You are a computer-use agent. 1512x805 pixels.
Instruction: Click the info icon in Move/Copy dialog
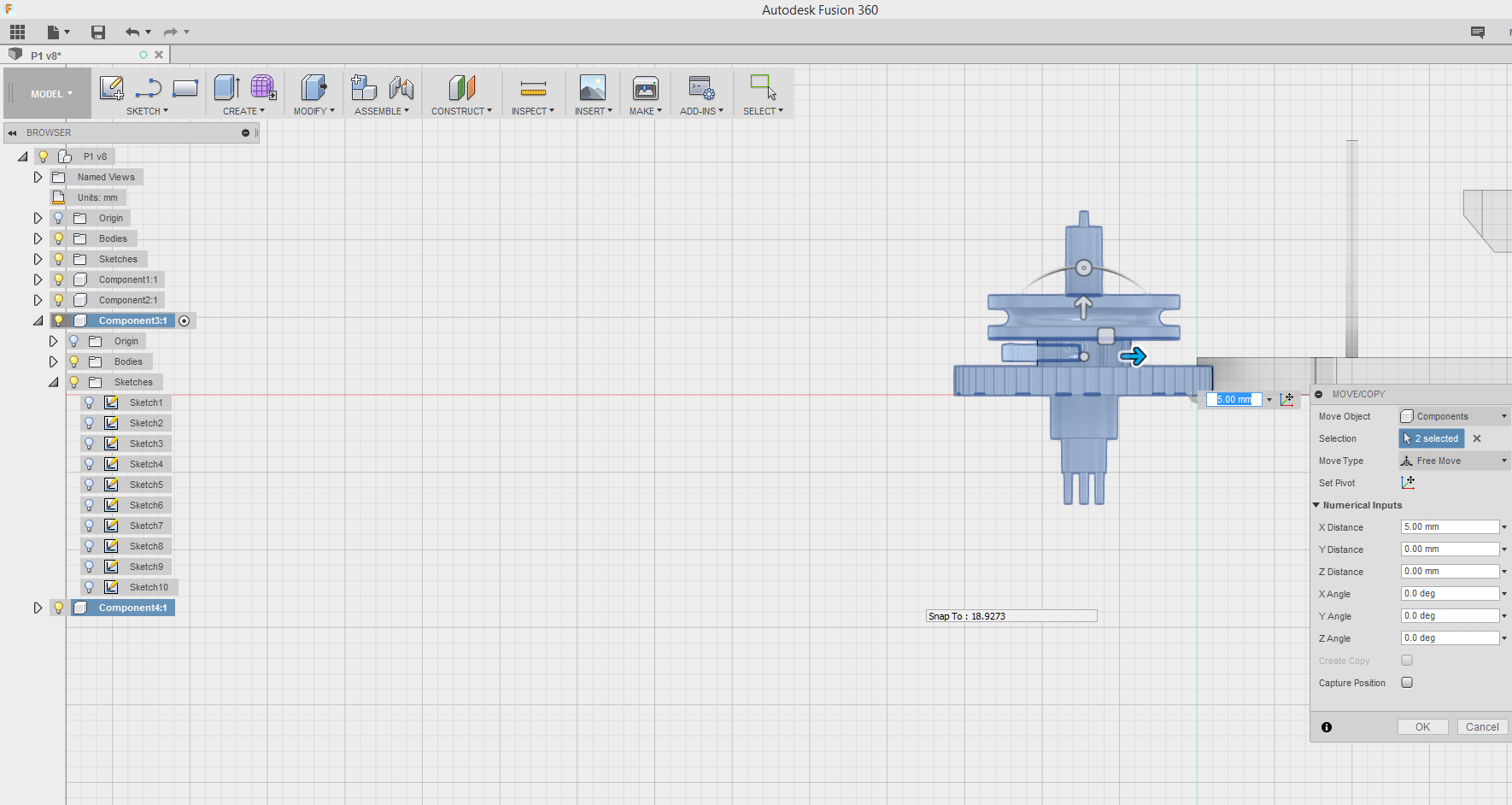[x=1327, y=727]
